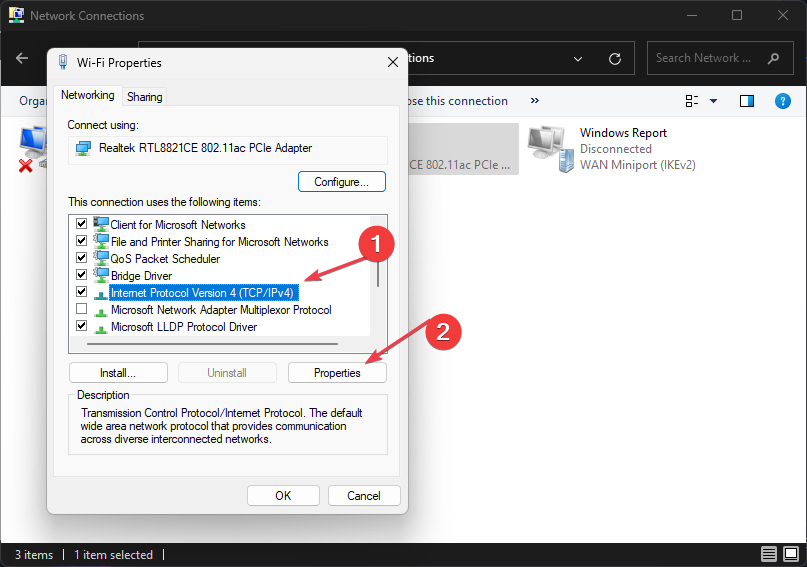
Task: Toggle the Bridge Driver checkbox
Action: (x=81, y=275)
